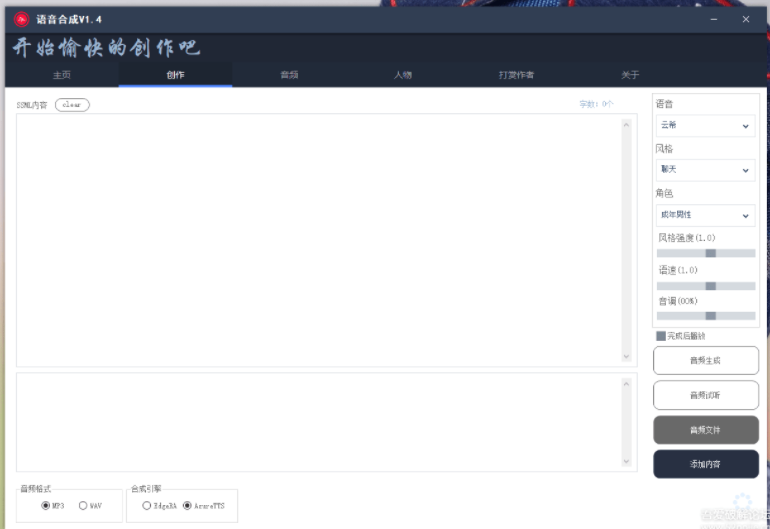This screenshot has height=529, width=770.
Task: Click down arrow of lower text box scrollbar
Action: [x=626, y=461]
